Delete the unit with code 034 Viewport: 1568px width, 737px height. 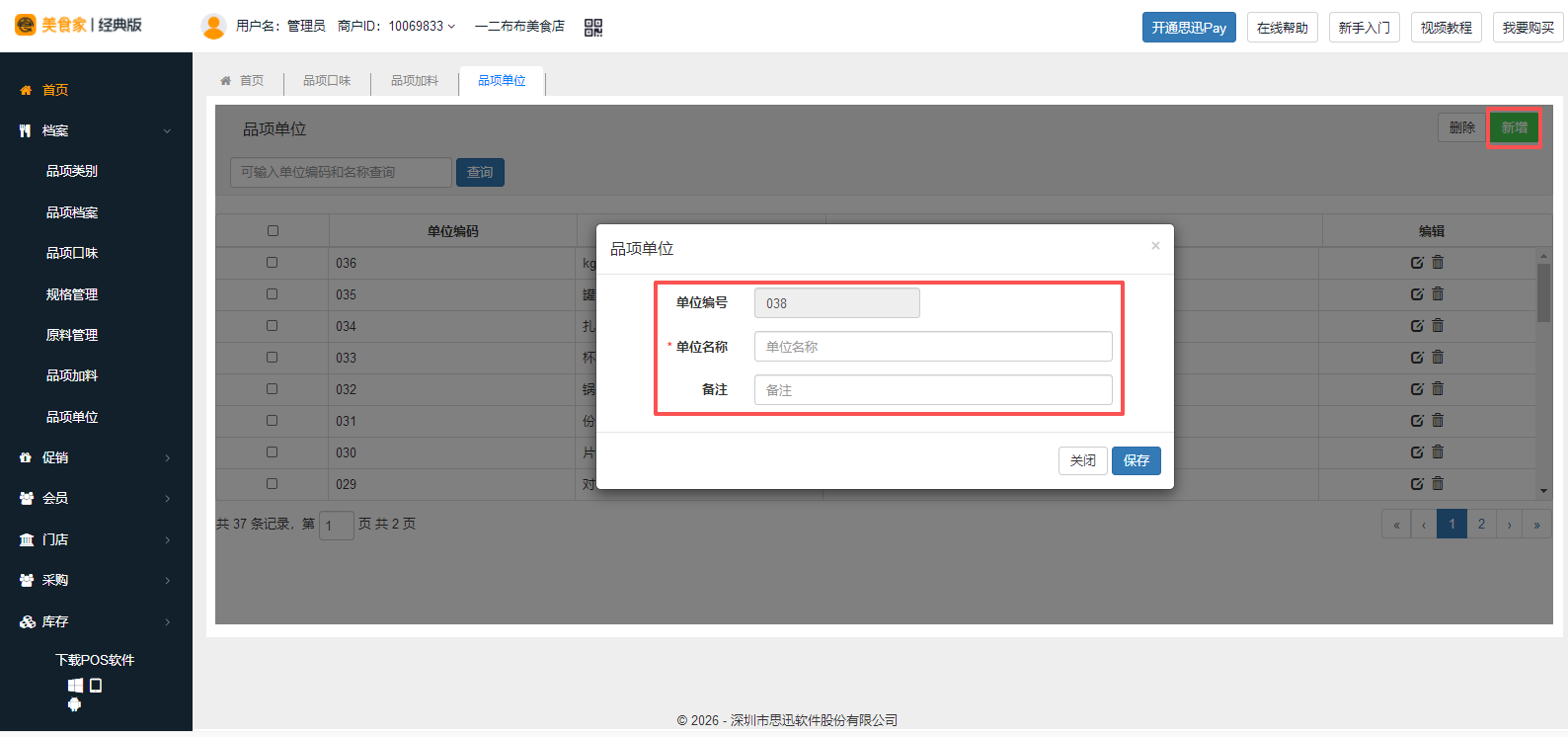[x=1438, y=325]
